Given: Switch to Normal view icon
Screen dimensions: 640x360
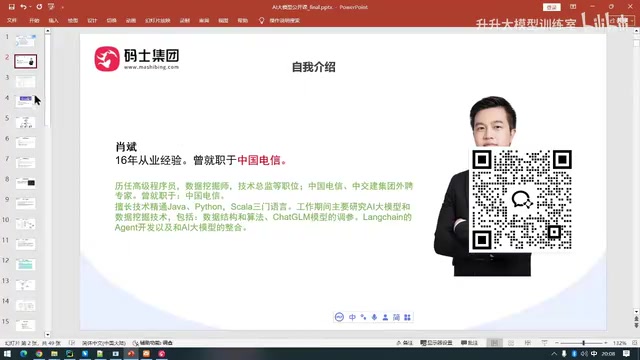Looking at the screenshot, I should coord(494,343).
